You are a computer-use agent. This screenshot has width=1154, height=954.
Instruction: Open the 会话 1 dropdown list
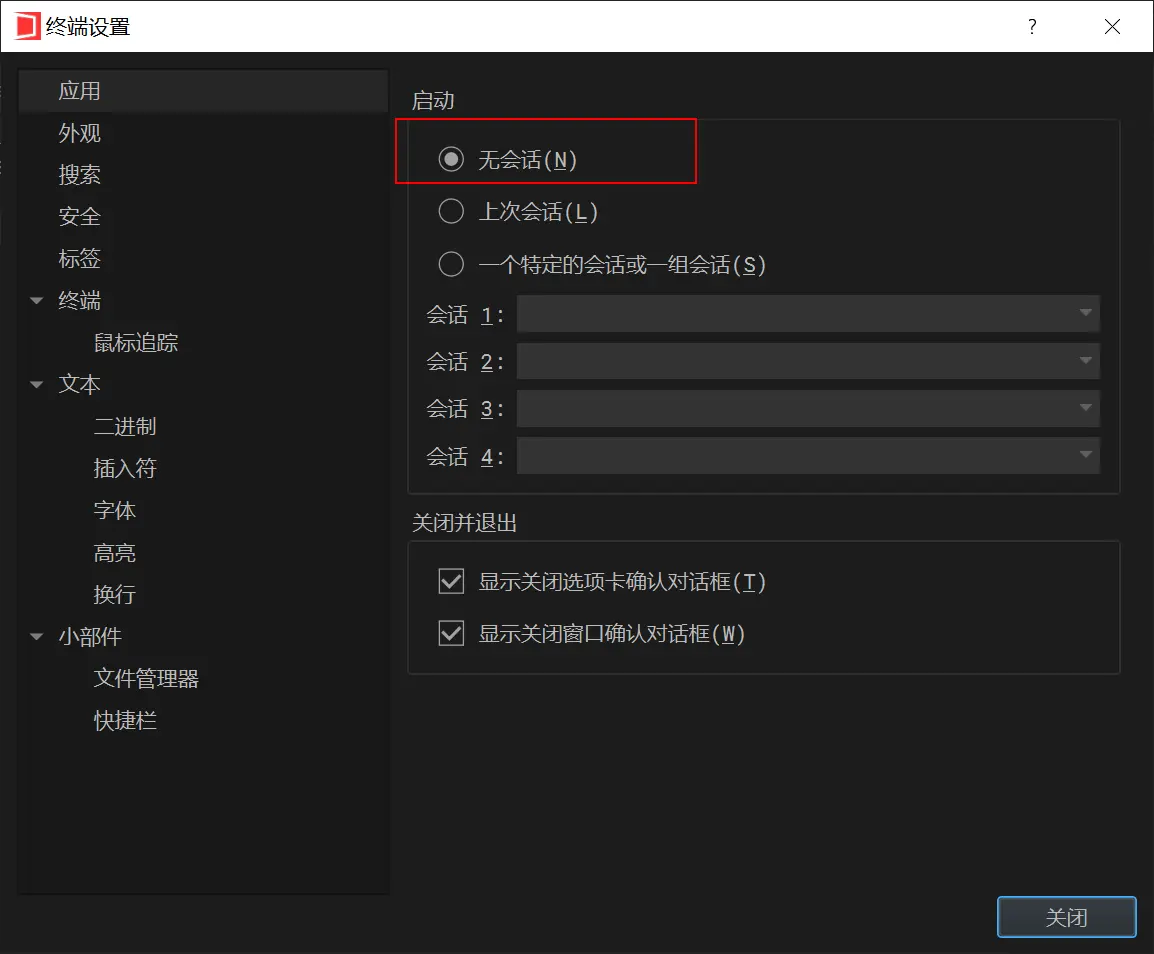(x=808, y=314)
